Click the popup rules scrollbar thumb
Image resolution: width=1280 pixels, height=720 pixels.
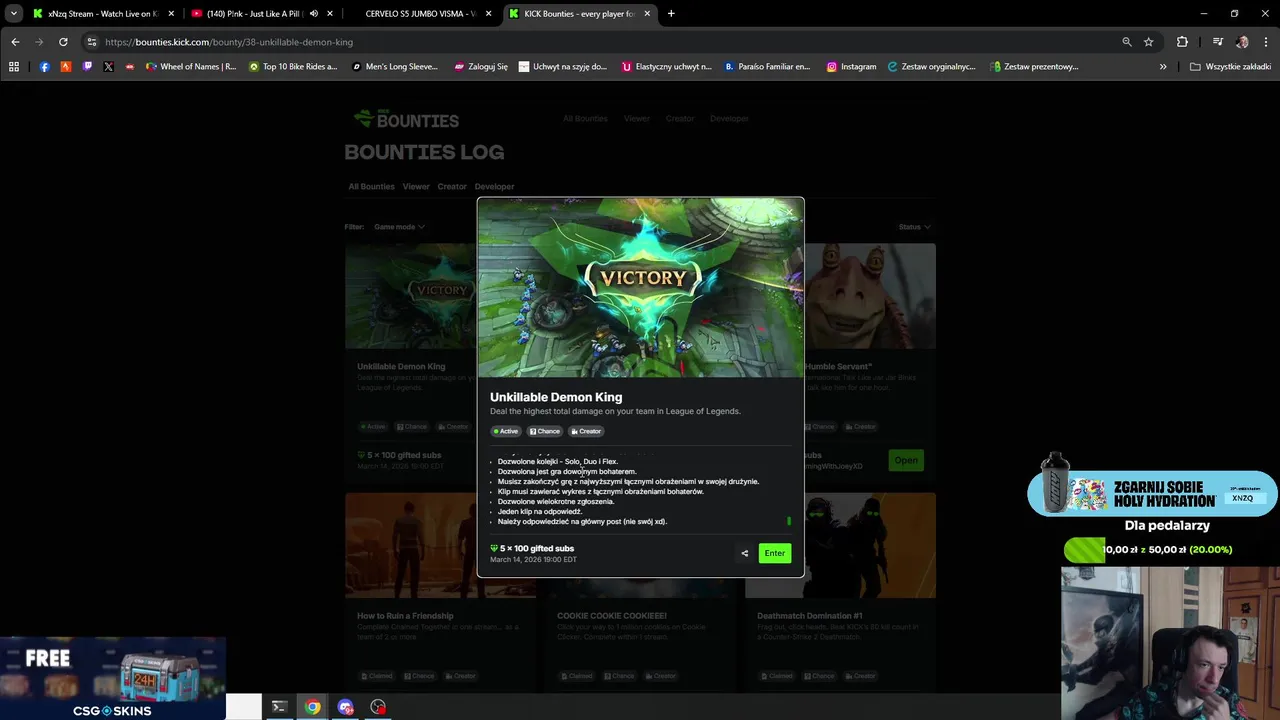tap(789, 521)
